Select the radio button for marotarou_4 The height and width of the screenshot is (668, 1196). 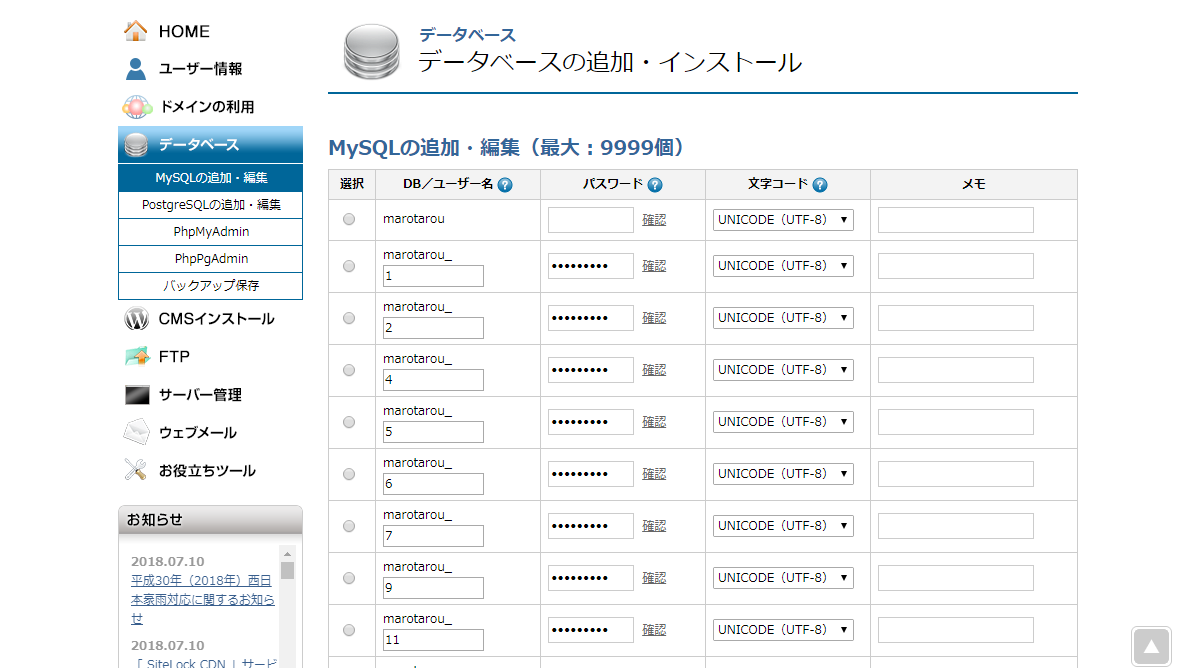coord(349,370)
